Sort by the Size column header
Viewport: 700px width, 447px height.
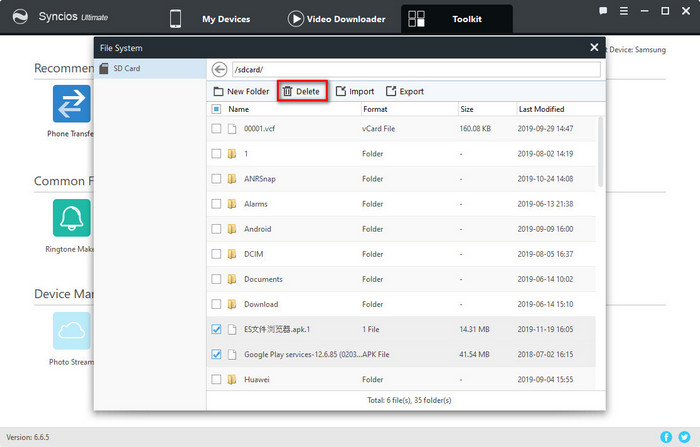[x=467, y=109]
